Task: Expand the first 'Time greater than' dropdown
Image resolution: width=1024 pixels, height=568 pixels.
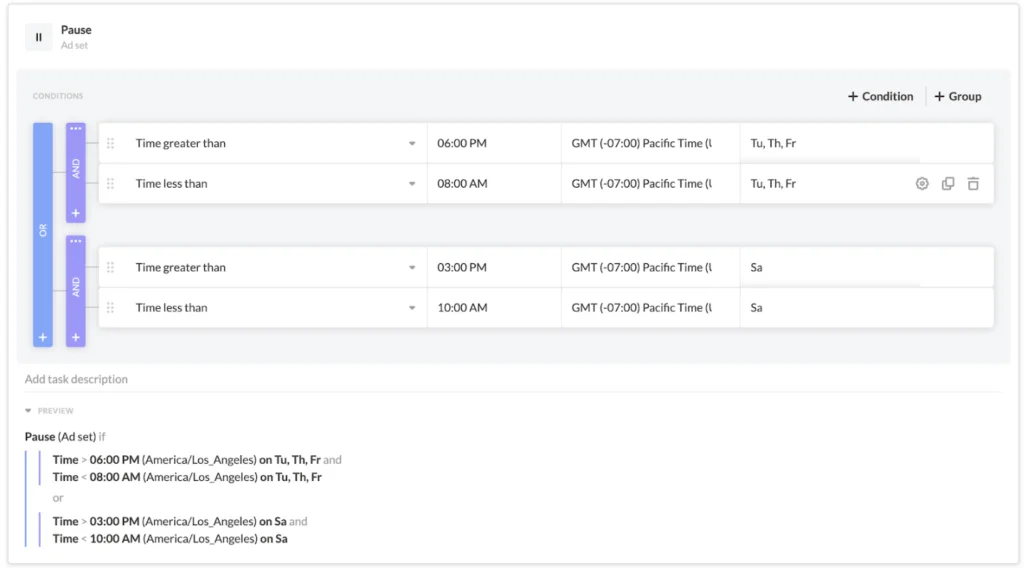Action: pyautogui.click(x=411, y=144)
